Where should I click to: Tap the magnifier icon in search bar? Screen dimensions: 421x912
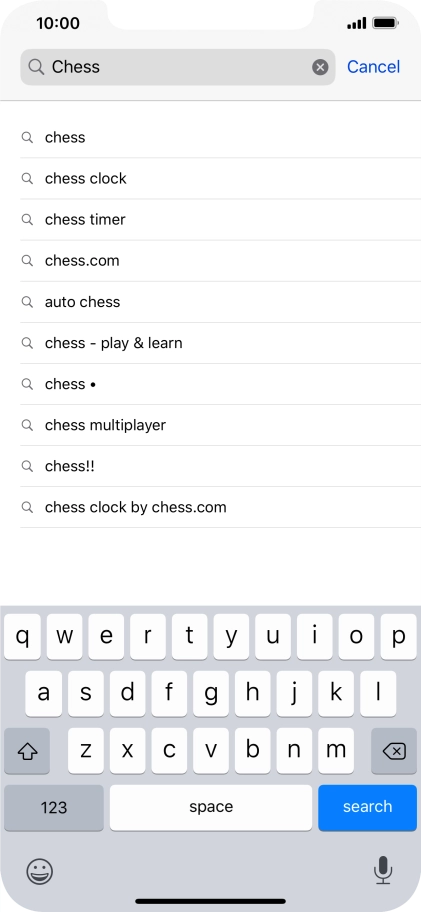click(36, 67)
